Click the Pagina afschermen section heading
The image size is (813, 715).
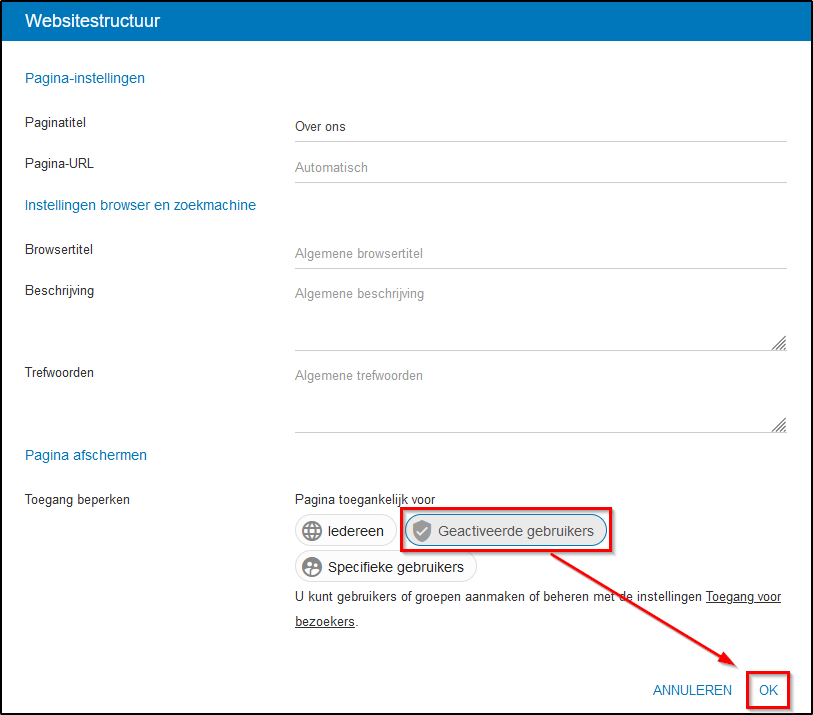(86, 455)
